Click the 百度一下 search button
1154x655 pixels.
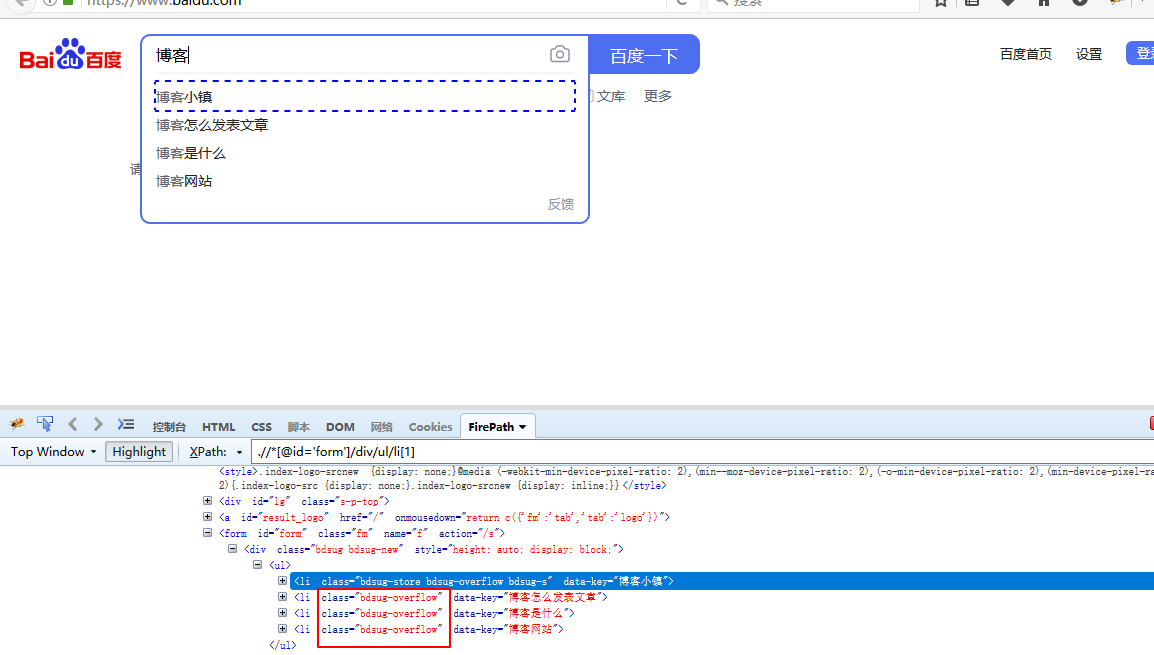644,54
